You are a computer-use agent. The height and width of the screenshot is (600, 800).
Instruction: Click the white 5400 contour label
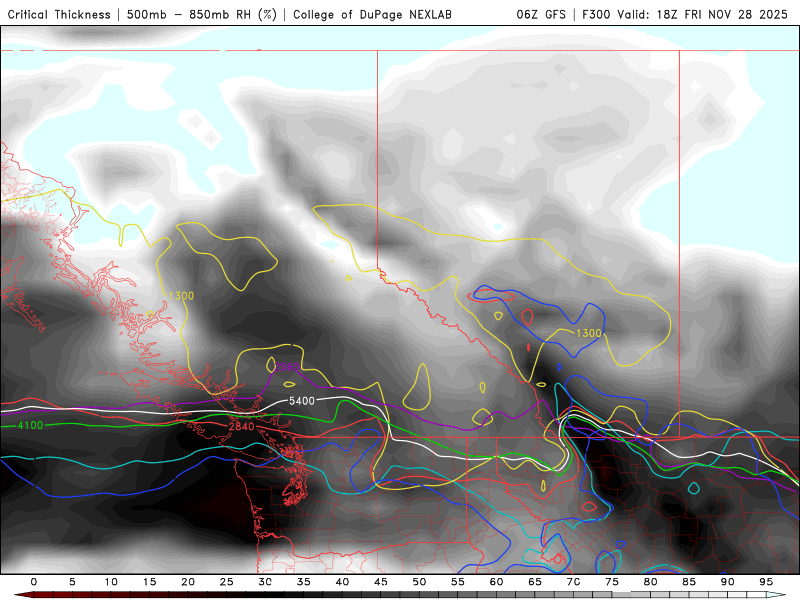click(x=302, y=401)
